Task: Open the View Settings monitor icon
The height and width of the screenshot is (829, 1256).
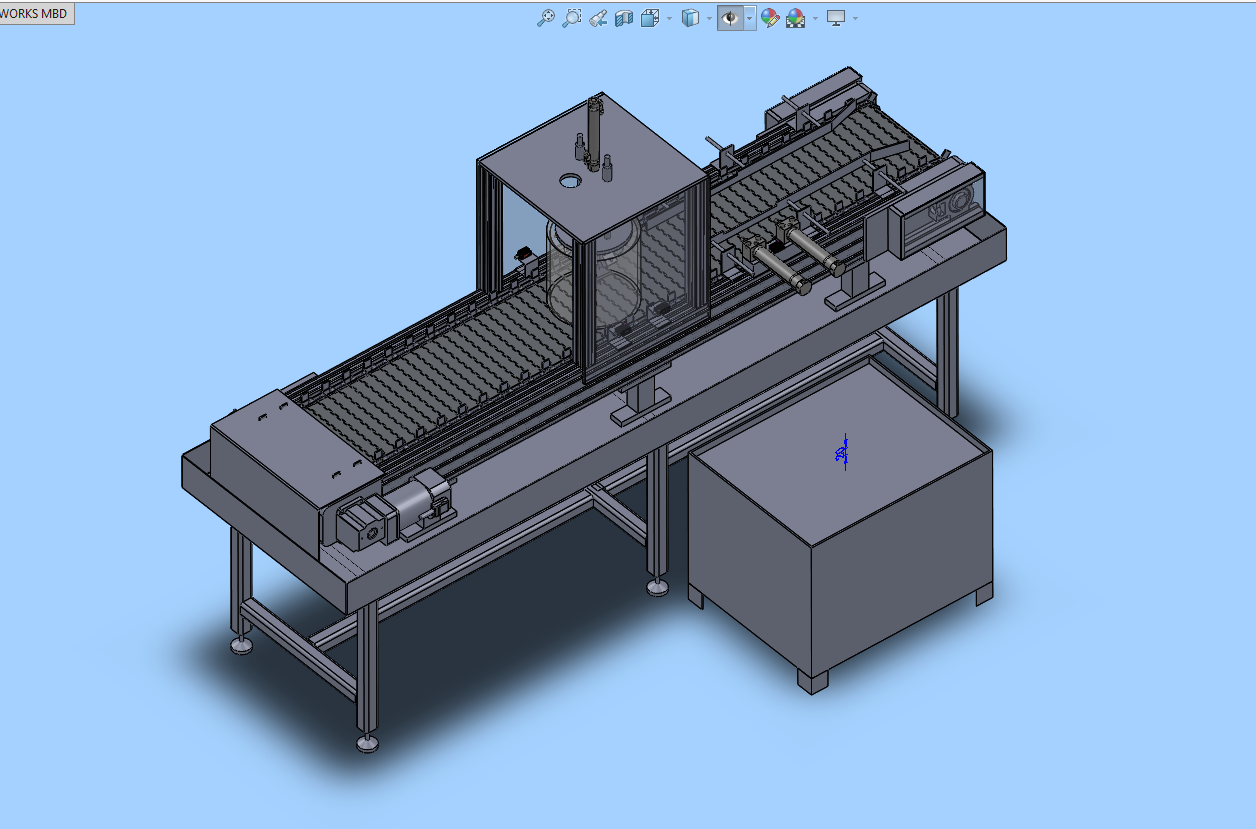Action: 836,18
